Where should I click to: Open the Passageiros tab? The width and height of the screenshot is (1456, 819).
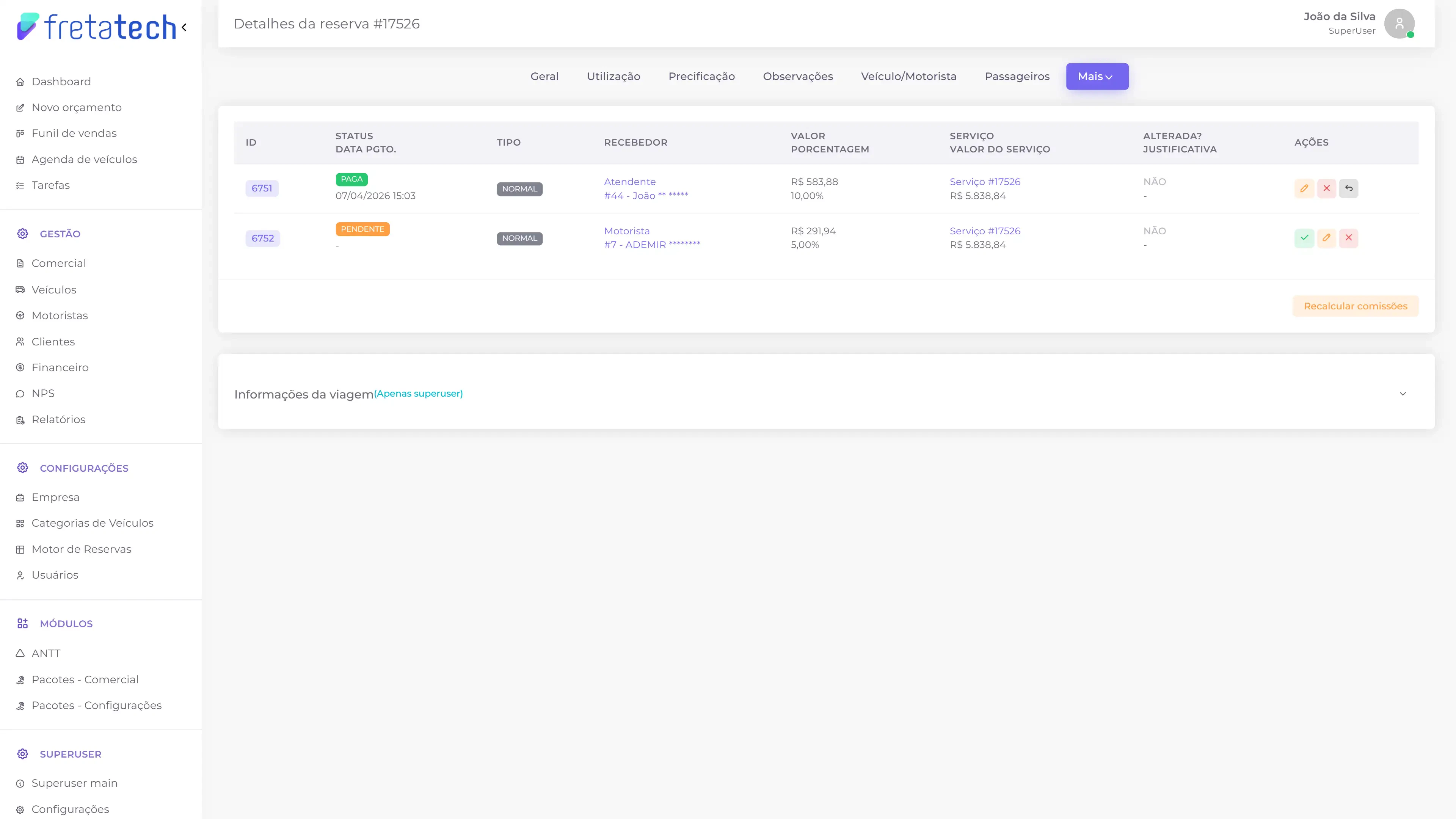1017,76
